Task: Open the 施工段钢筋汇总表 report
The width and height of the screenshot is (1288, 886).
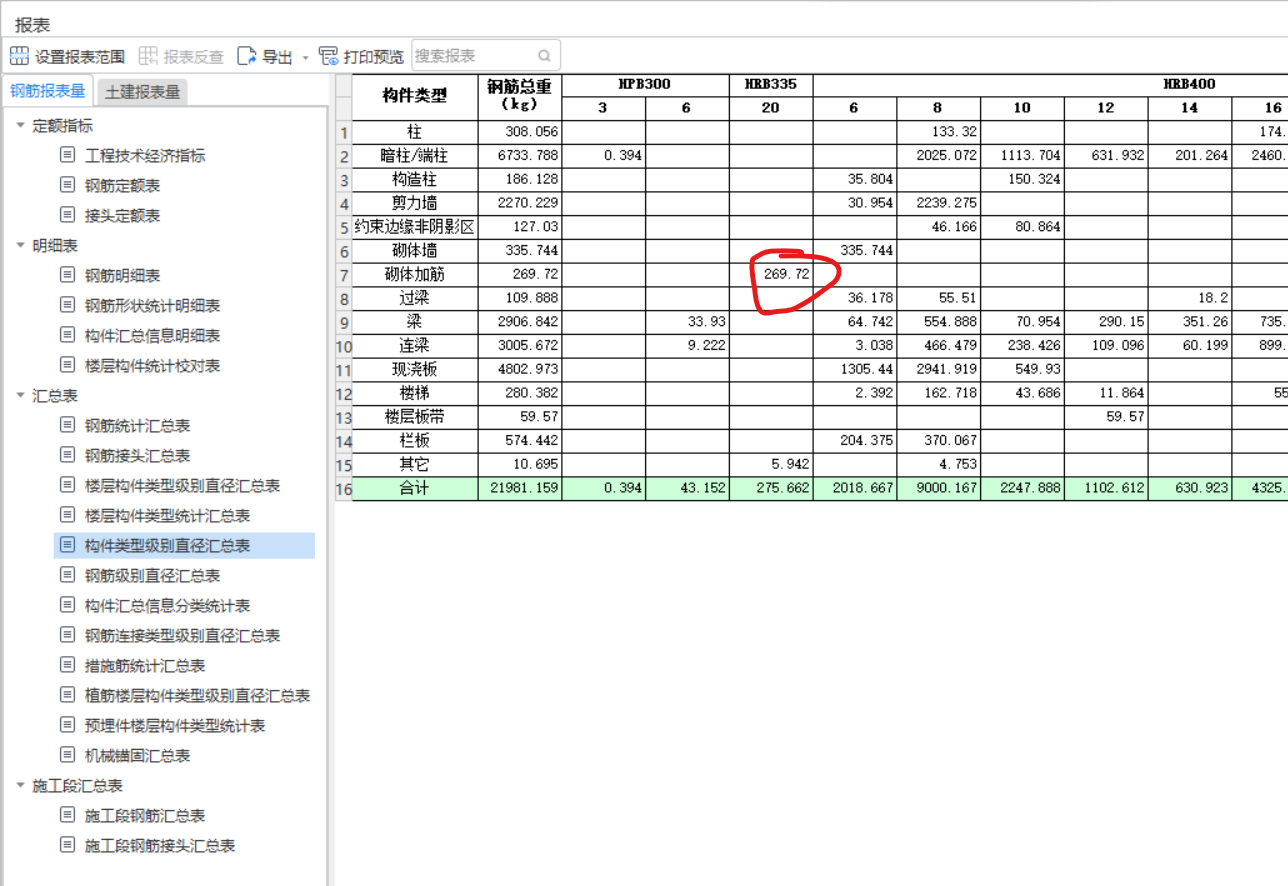Action: (x=145, y=816)
